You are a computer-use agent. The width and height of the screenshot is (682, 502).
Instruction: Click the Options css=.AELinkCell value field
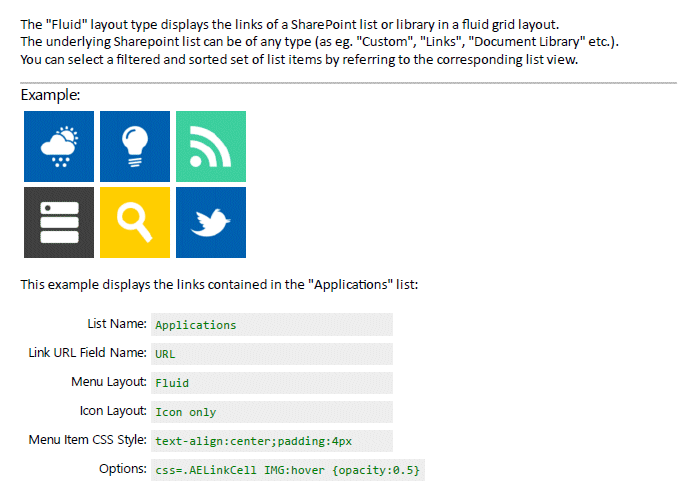(x=287, y=470)
